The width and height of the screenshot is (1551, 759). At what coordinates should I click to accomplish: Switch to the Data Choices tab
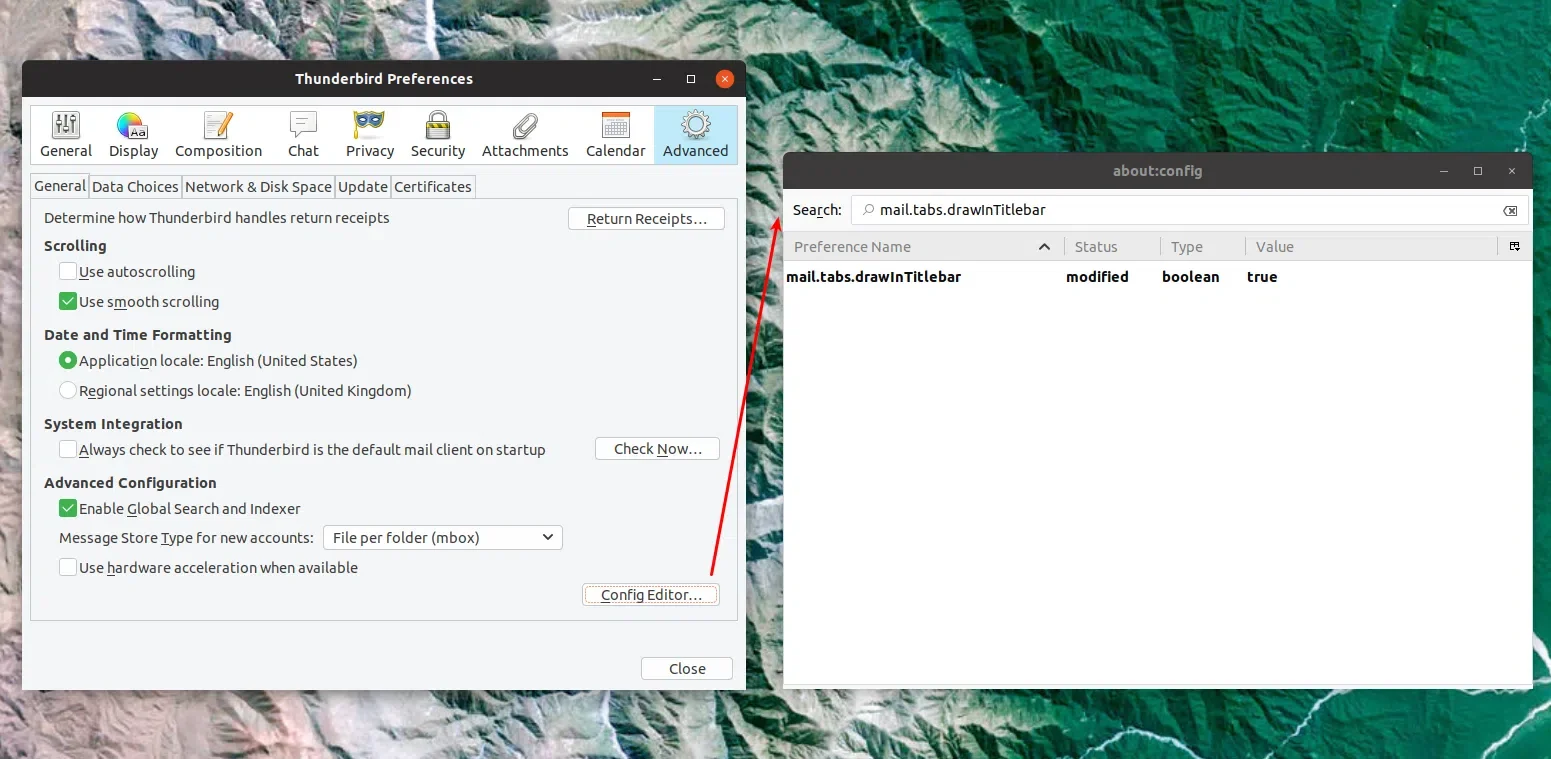[x=135, y=187]
